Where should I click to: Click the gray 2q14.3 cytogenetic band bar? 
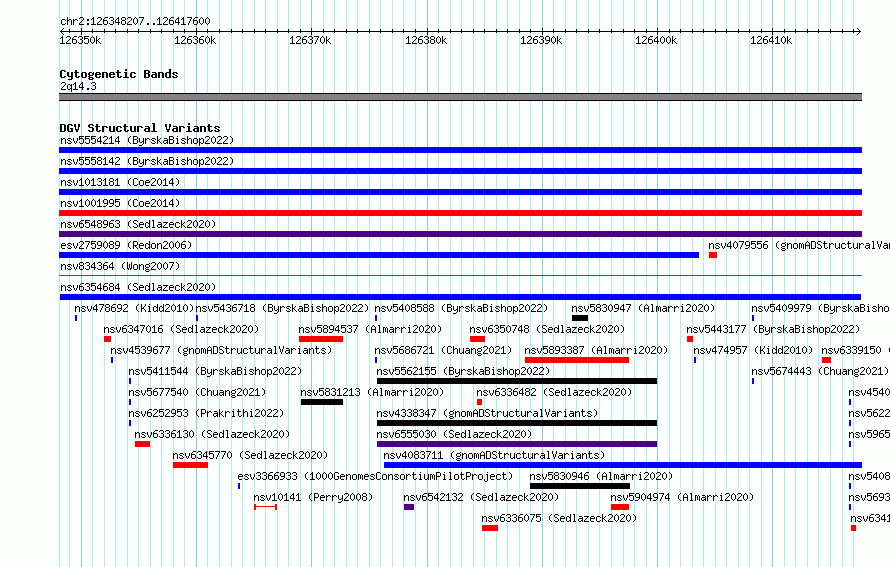[460, 97]
